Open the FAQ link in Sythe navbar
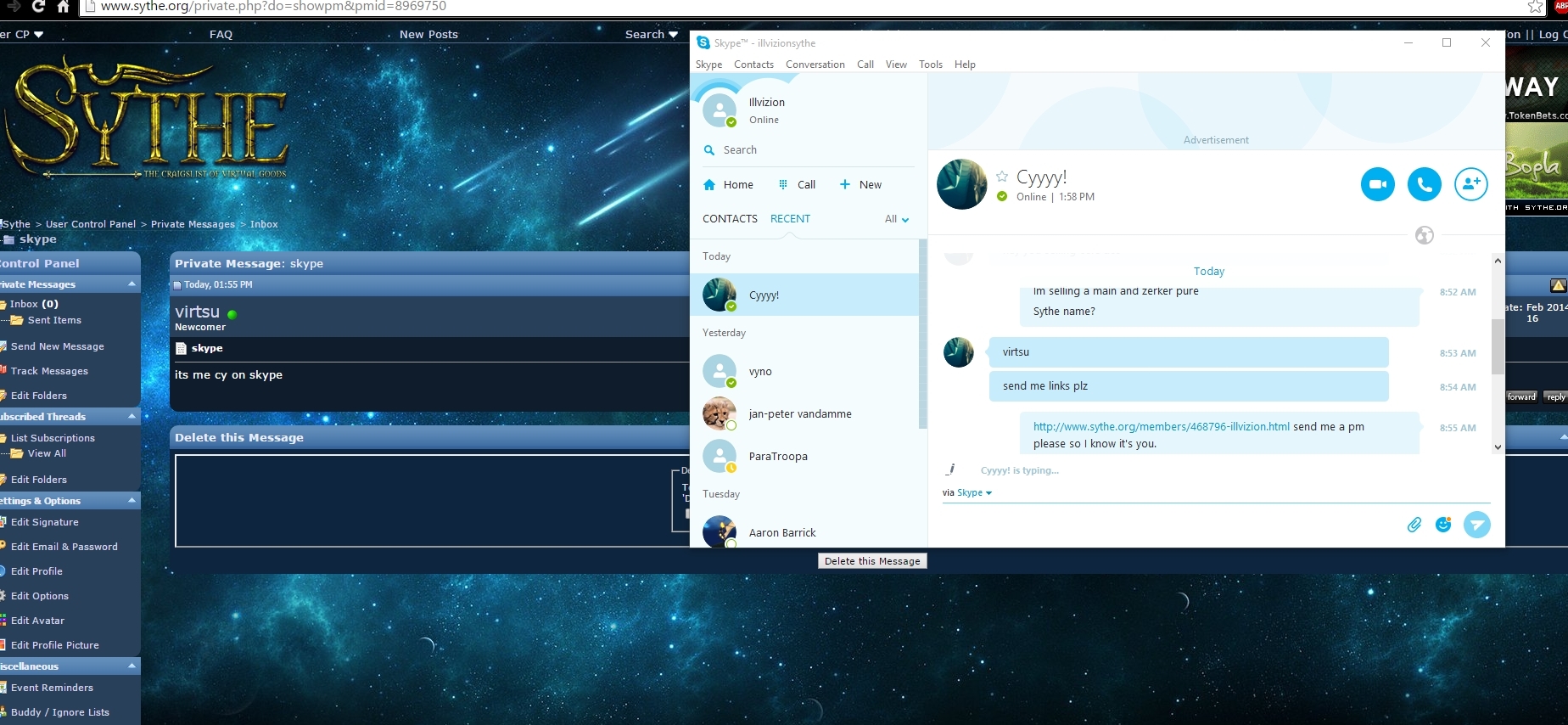Screen dimensions: 1568x725 (221, 35)
